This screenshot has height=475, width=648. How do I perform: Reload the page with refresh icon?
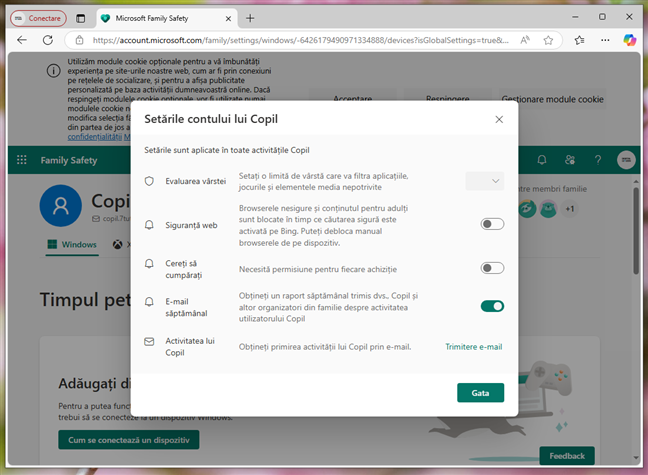50,41
